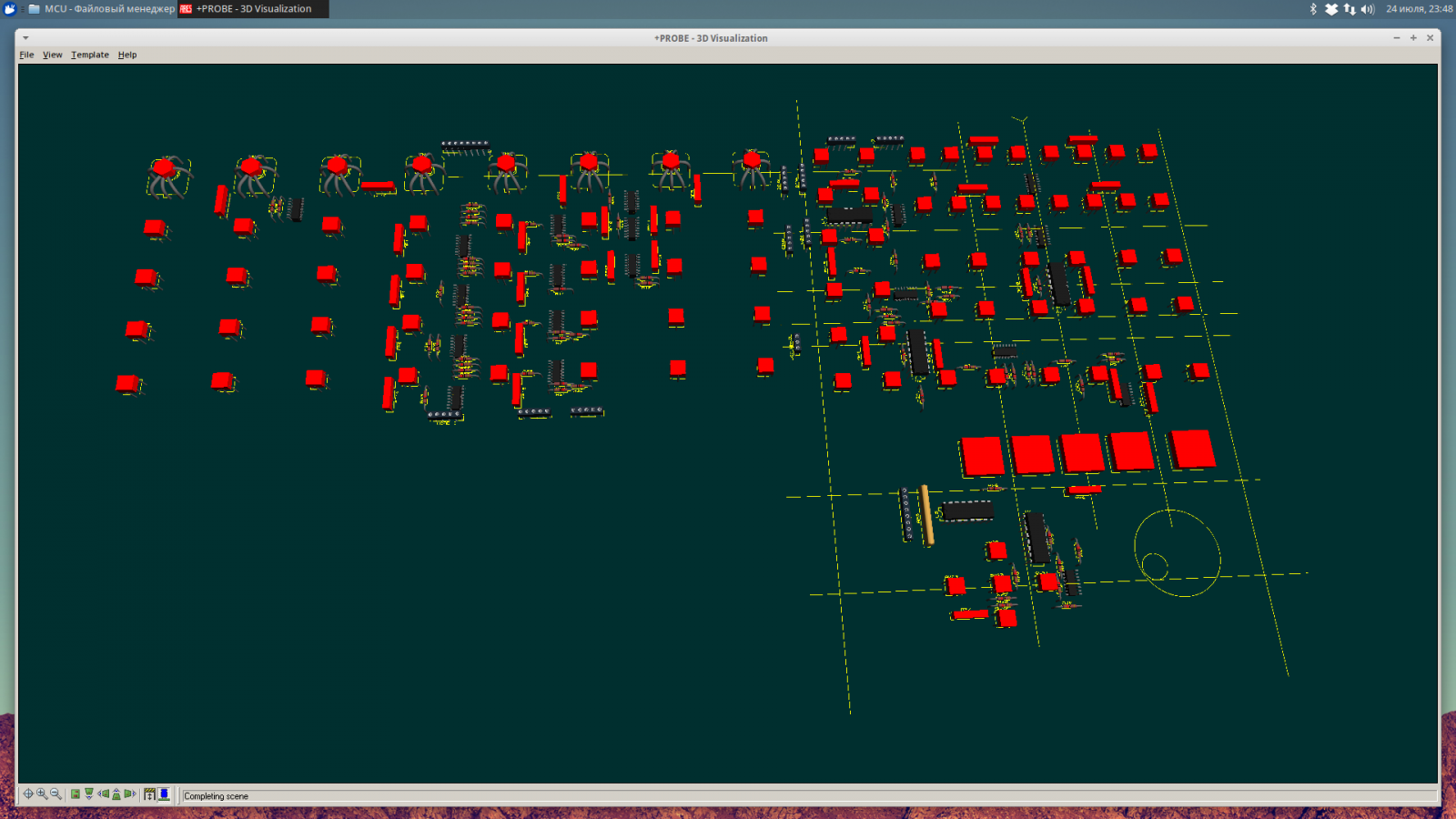The image size is (1456, 819).
Task: Expand the Template menu
Action: click(x=90, y=55)
